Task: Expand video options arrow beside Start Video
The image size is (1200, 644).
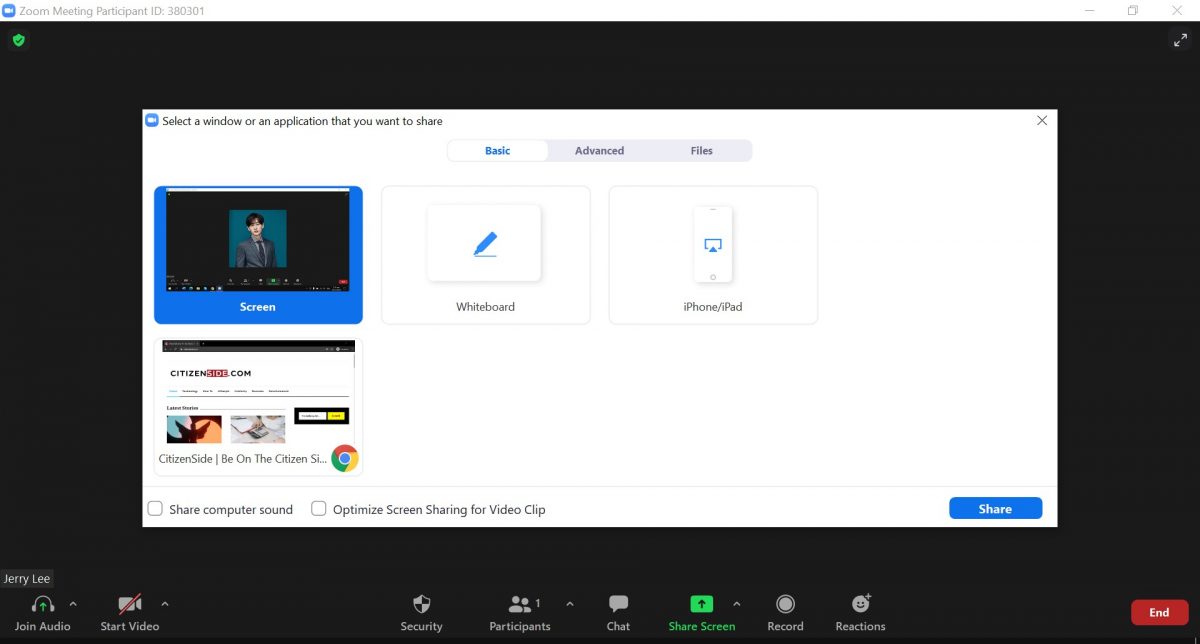Action: click(x=165, y=604)
